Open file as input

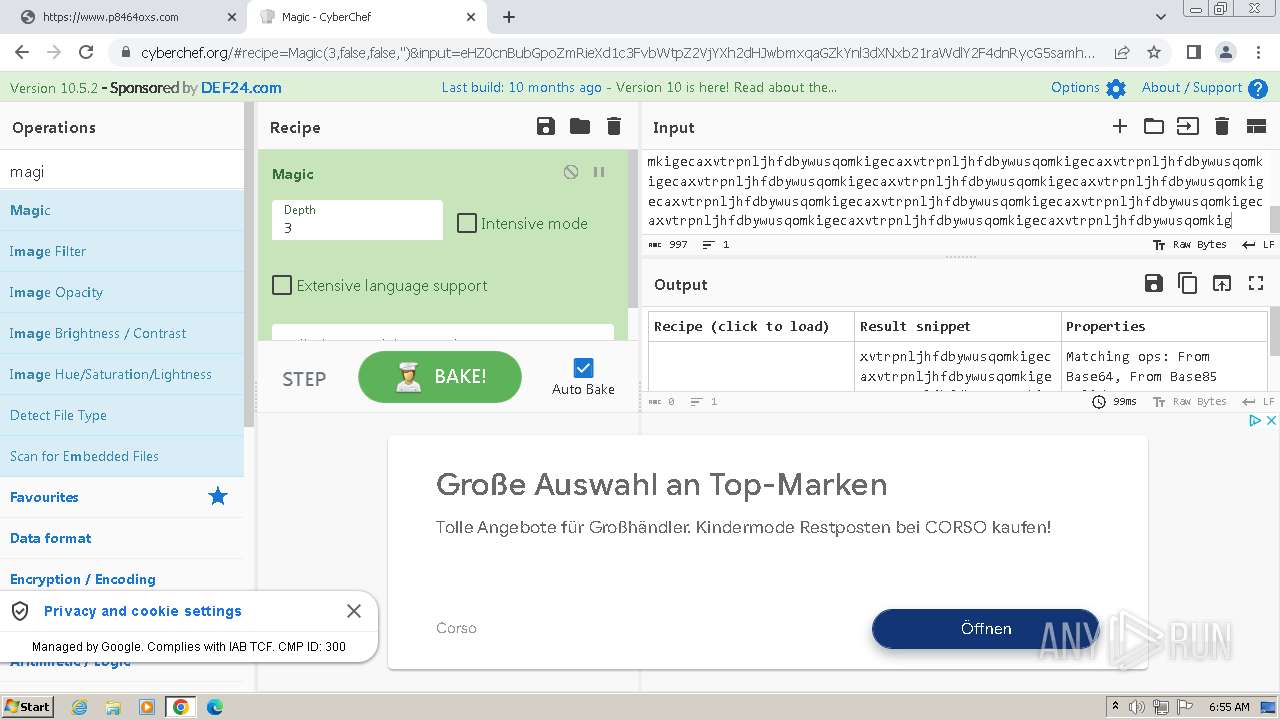coord(1187,126)
